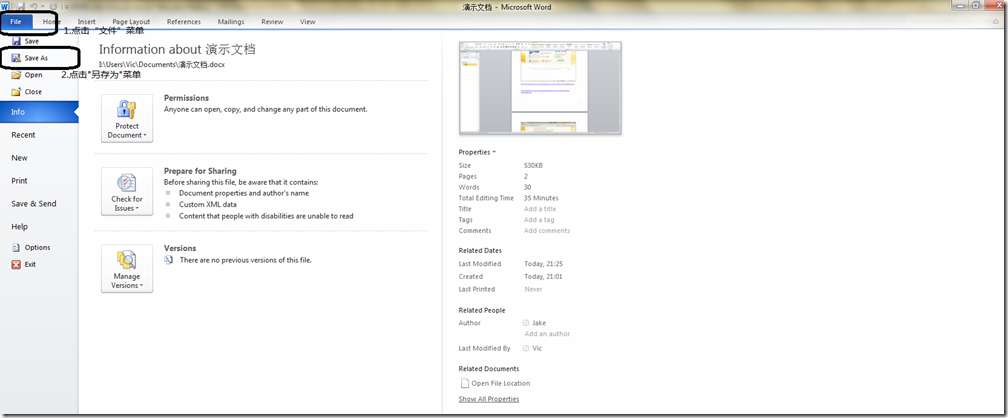Screen dimensions: 1008x418
Task: Choose Save As in the backstage menu
Action: click(30, 58)
